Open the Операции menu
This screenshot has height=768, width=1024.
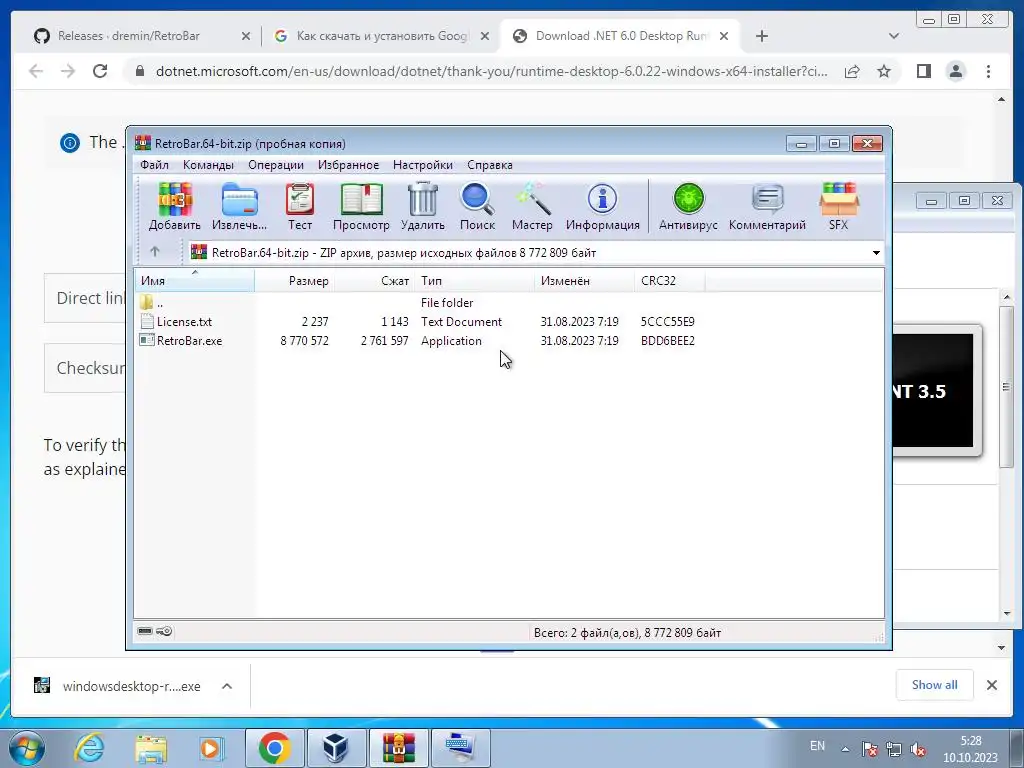pos(276,165)
